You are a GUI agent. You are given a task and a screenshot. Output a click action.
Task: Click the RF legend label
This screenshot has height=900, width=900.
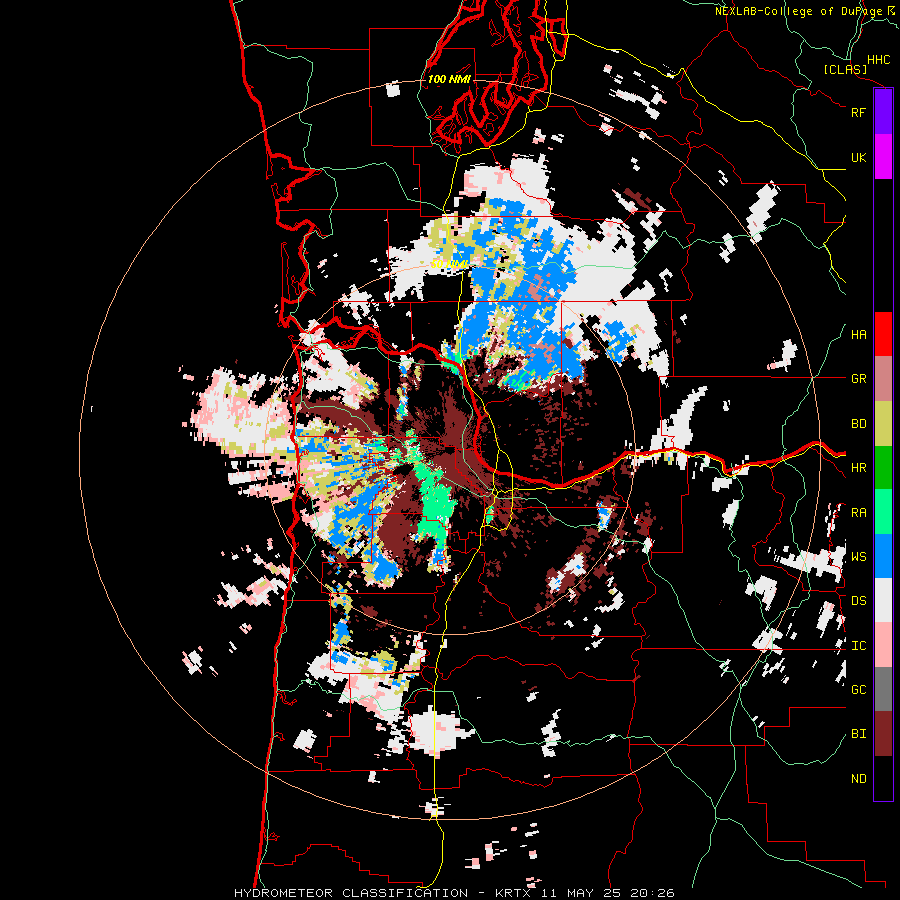[858, 112]
